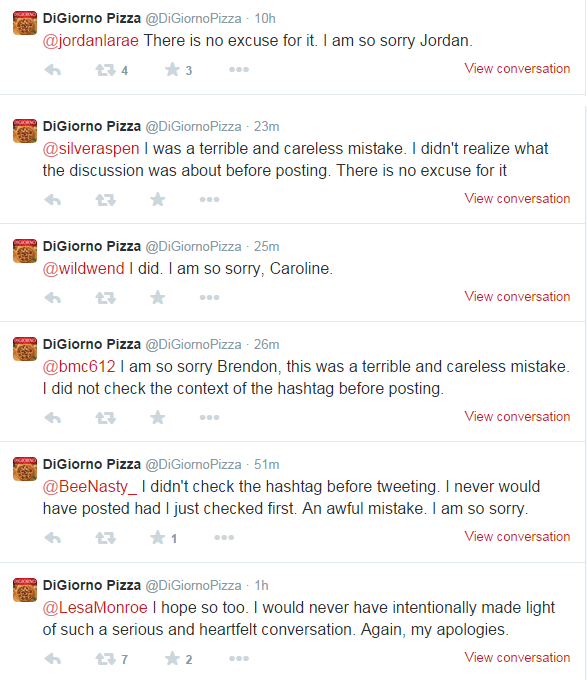The image size is (587, 680).
Task: Favorite the @jordanlarae tweet star
Action: tap(172, 69)
